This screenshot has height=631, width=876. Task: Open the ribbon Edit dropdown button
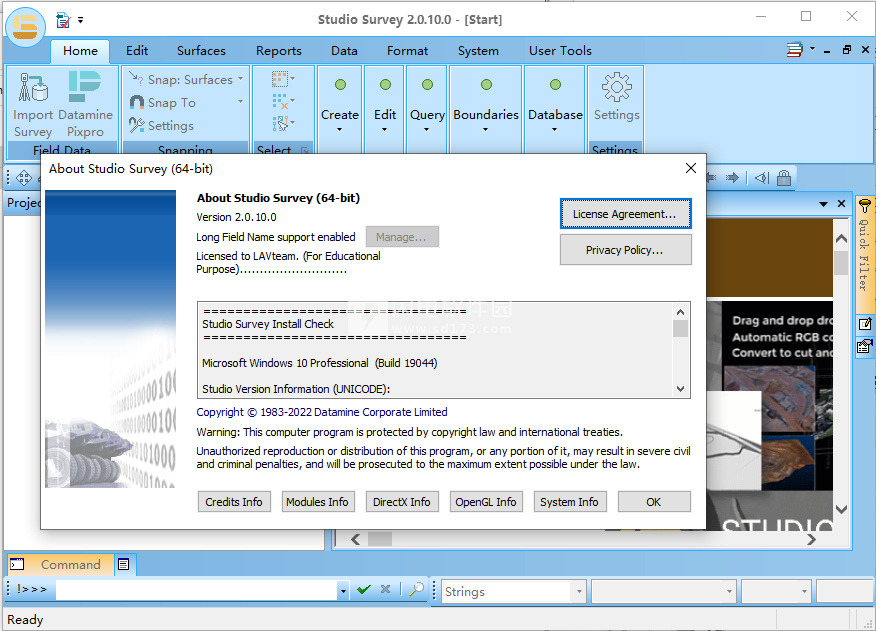(x=384, y=106)
